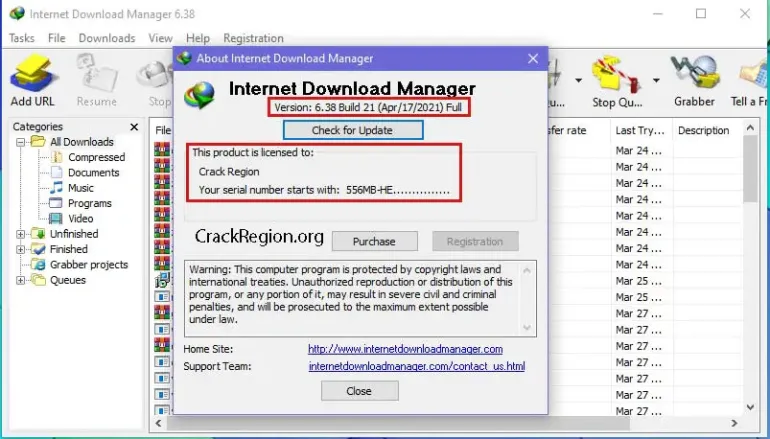Expand the Queues category
The width and height of the screenshot is (770, 439).
tap(20, 280)
